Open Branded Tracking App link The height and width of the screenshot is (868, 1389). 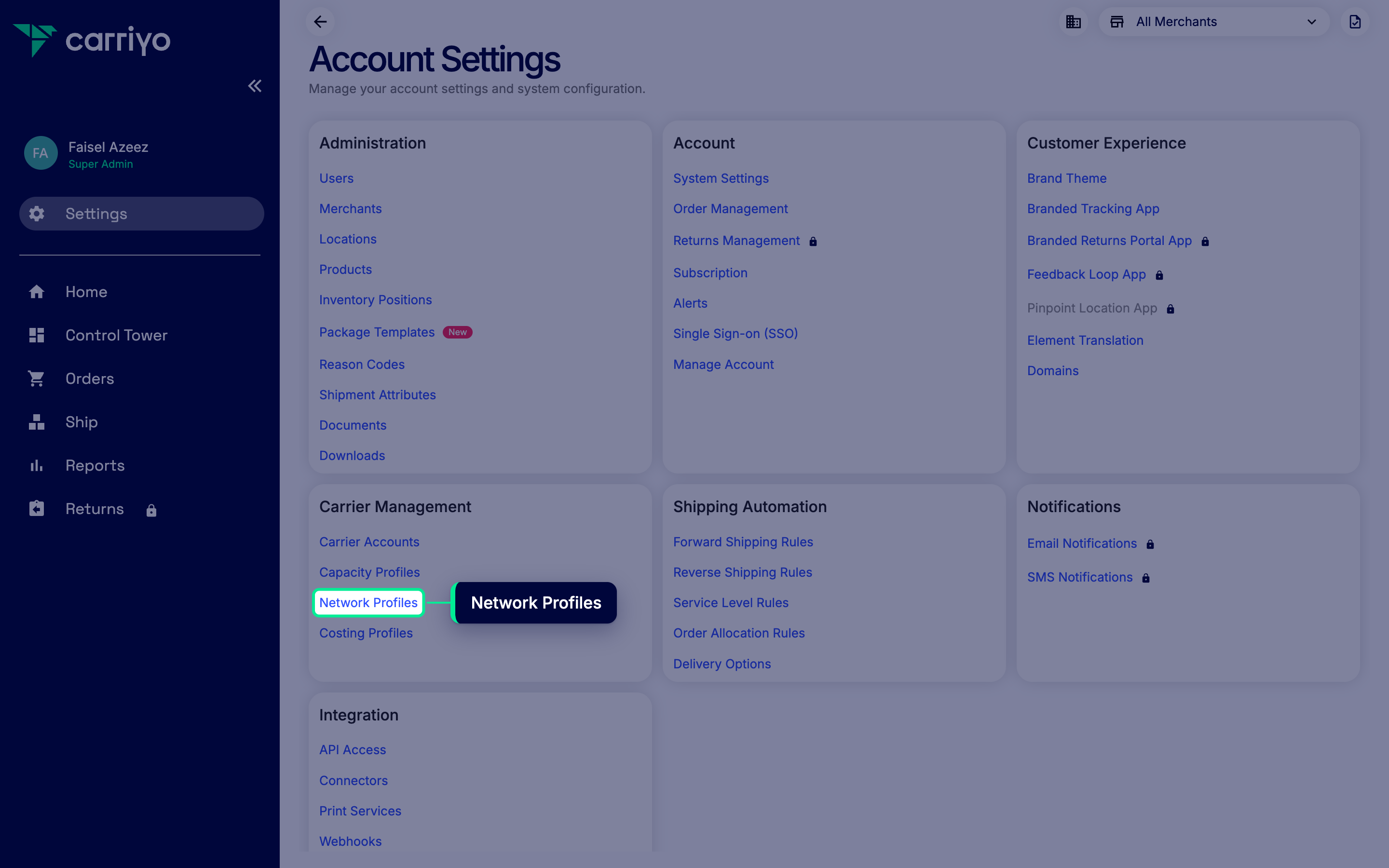[x=1093, y=208]
